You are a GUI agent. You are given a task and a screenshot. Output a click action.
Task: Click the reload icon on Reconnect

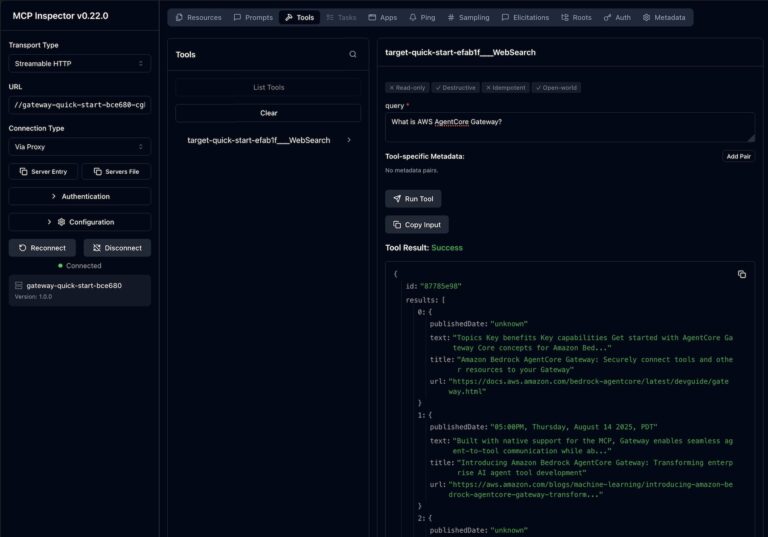click(23, 248)
